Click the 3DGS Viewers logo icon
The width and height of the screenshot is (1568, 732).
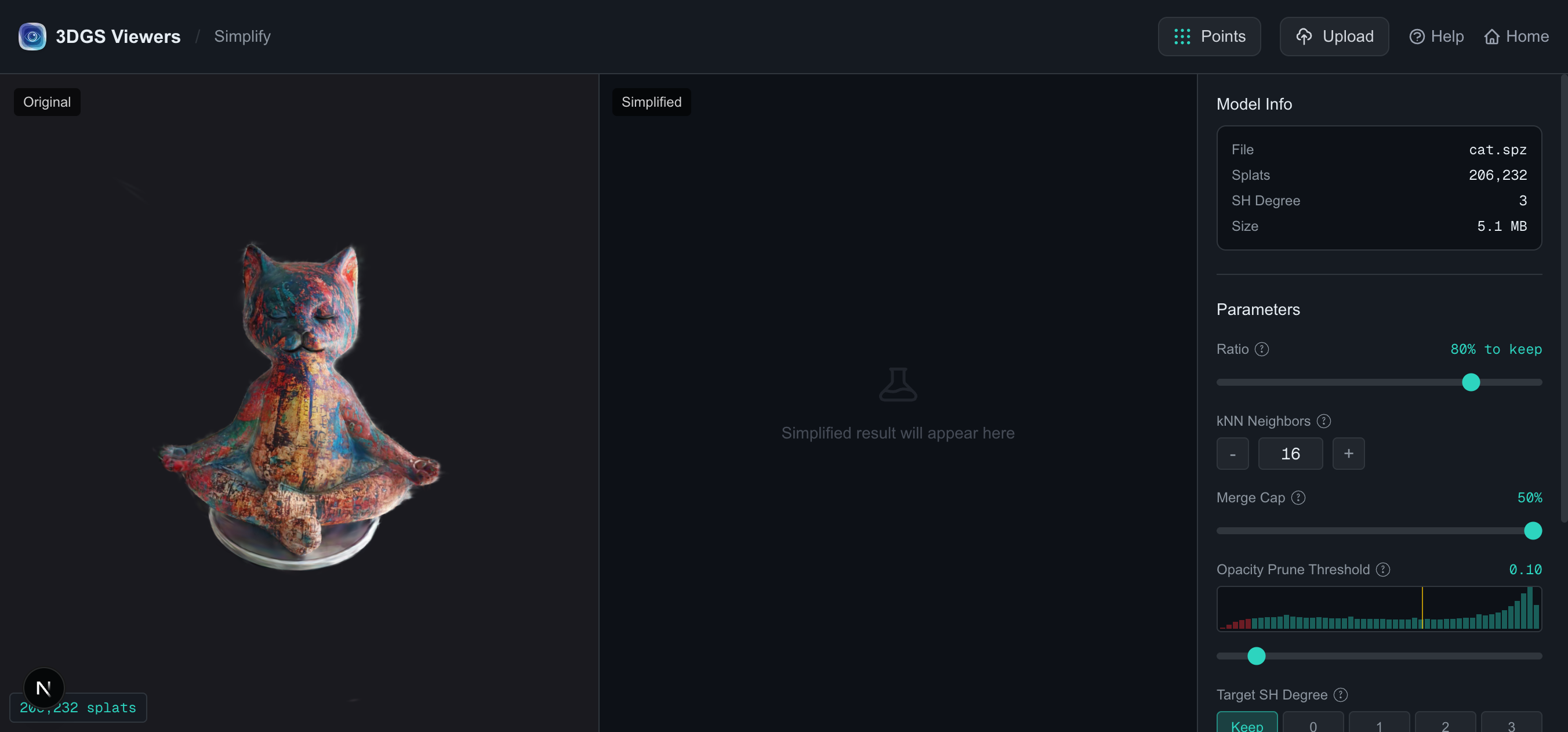32,37
